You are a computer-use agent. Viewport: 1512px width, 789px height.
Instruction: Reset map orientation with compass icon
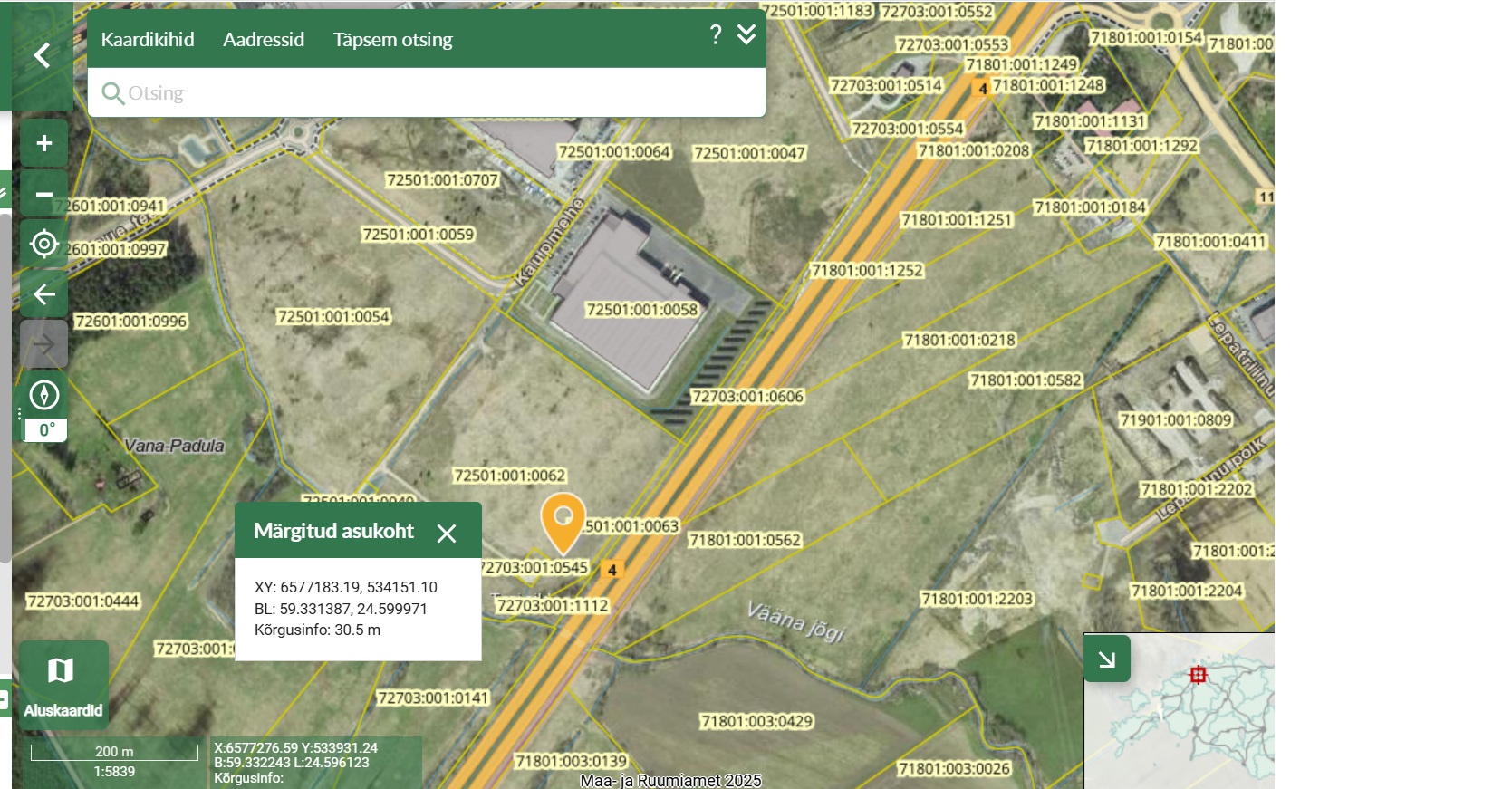tap(43, 395)
